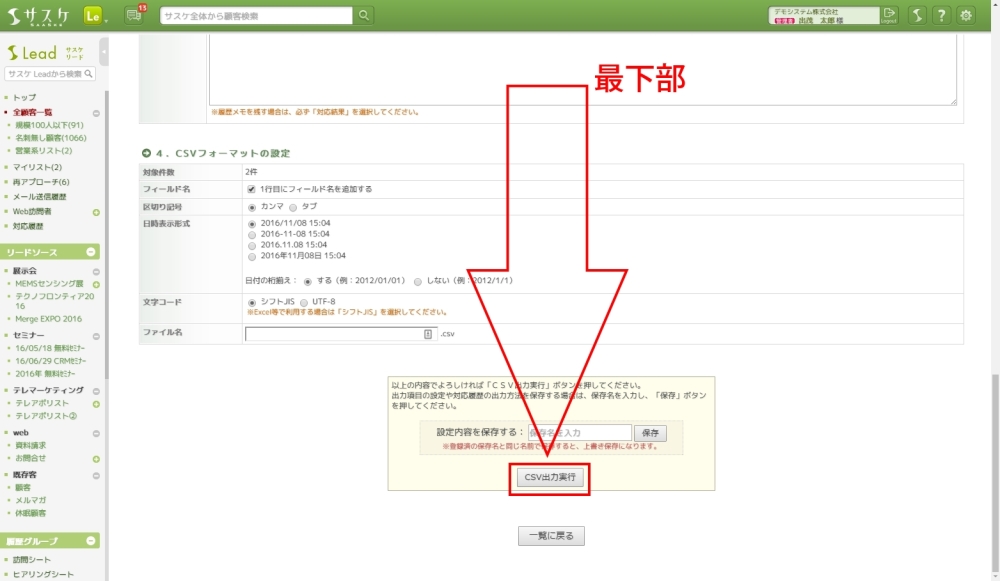Click the Saaske S logo icon in header

(916, 15)
